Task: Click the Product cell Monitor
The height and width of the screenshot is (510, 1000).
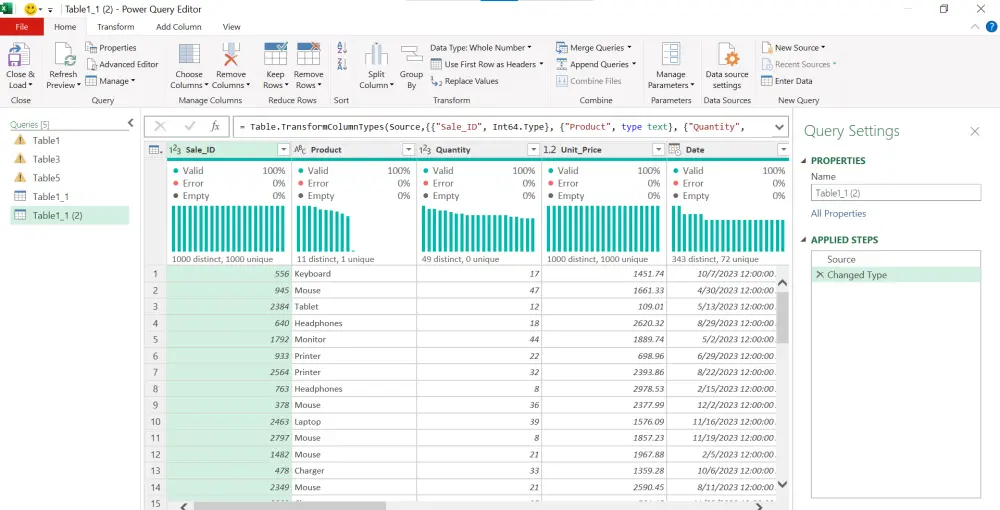Action: (x=354, y=339)
